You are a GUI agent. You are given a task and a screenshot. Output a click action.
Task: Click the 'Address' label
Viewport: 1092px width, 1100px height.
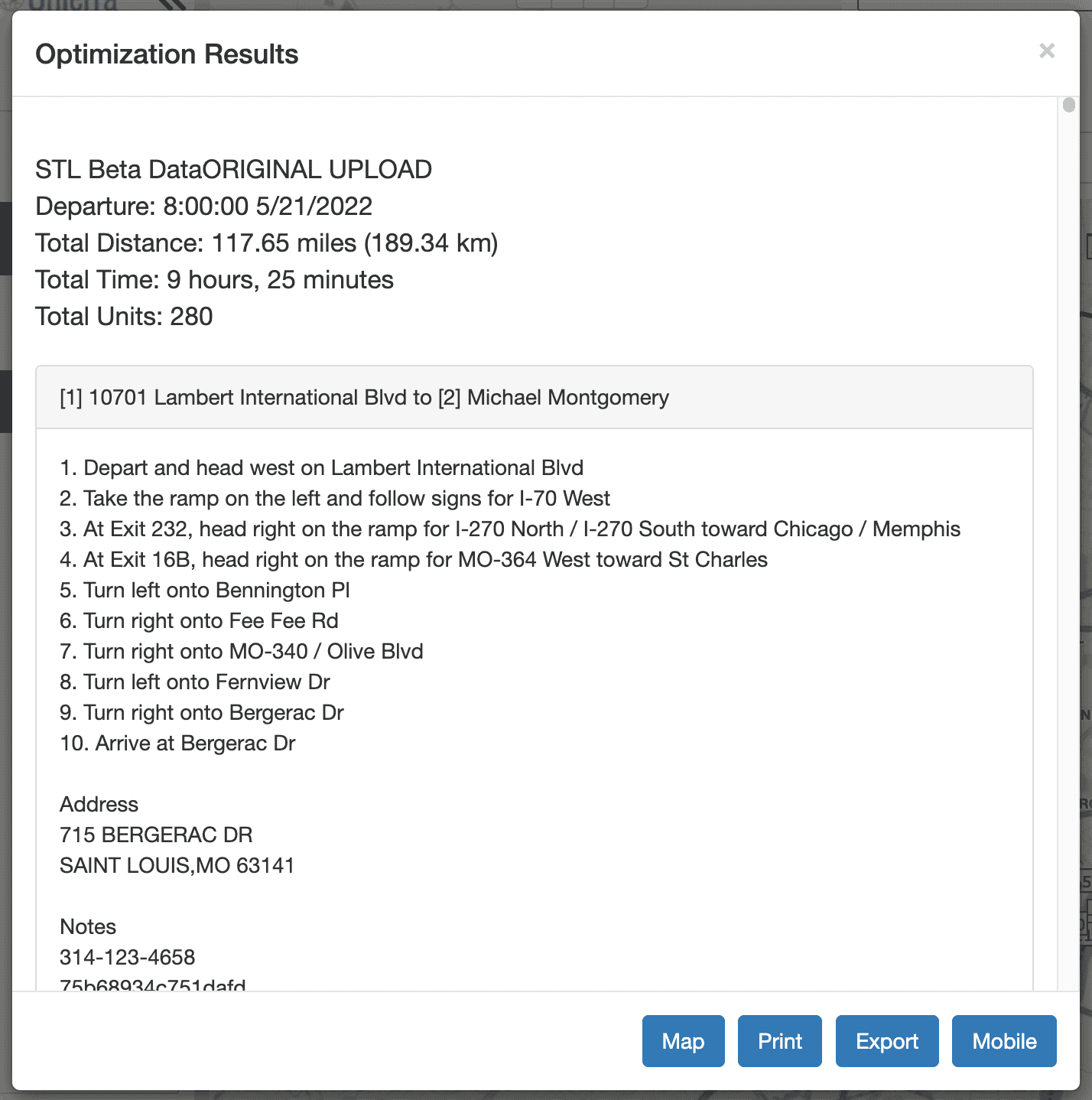click(x=99, y=804)
